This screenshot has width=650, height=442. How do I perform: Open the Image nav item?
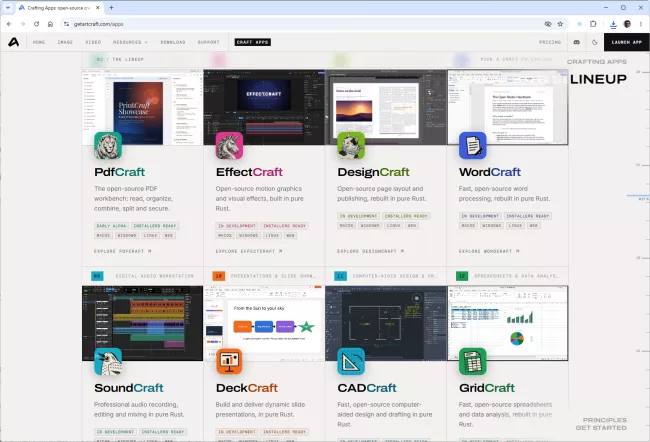(65, 42)
